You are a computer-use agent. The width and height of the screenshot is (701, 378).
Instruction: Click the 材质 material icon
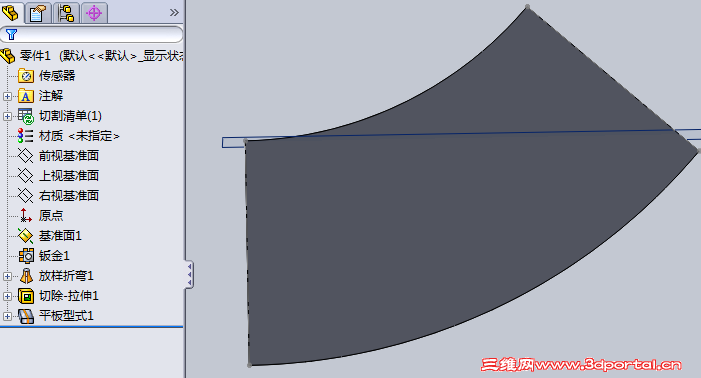pyautogui.click(x=25, y=136)
